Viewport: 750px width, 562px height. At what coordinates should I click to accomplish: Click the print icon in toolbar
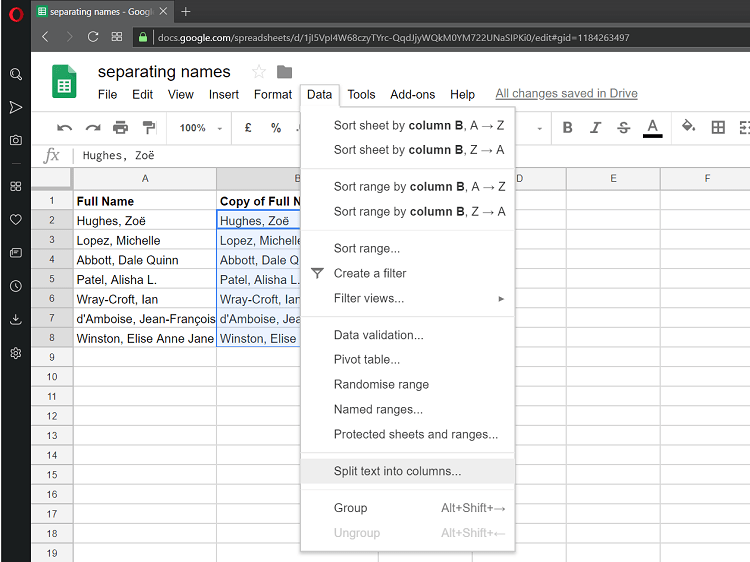121,127
